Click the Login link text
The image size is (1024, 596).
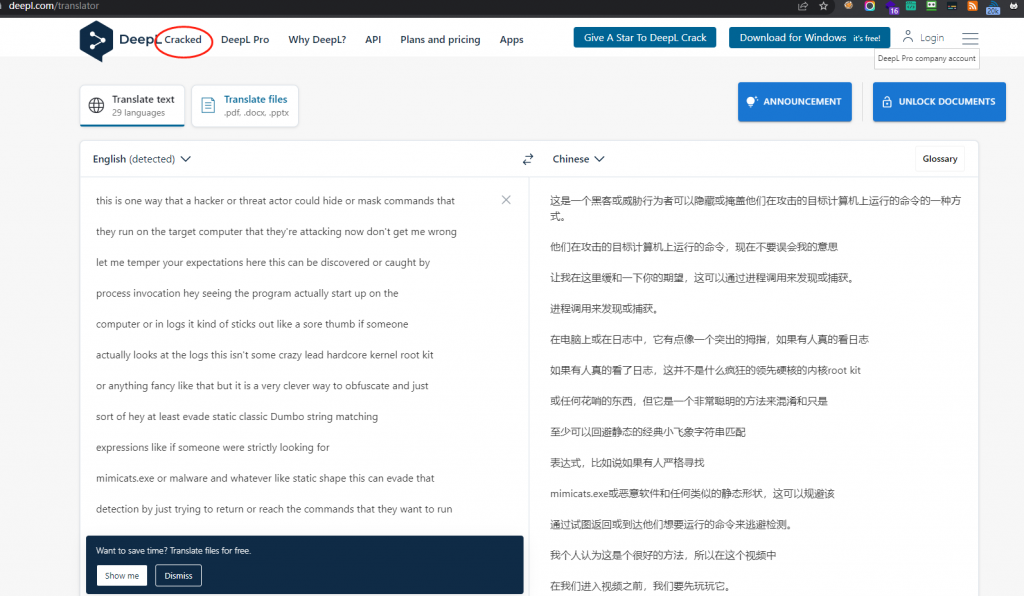coord(932,38)
